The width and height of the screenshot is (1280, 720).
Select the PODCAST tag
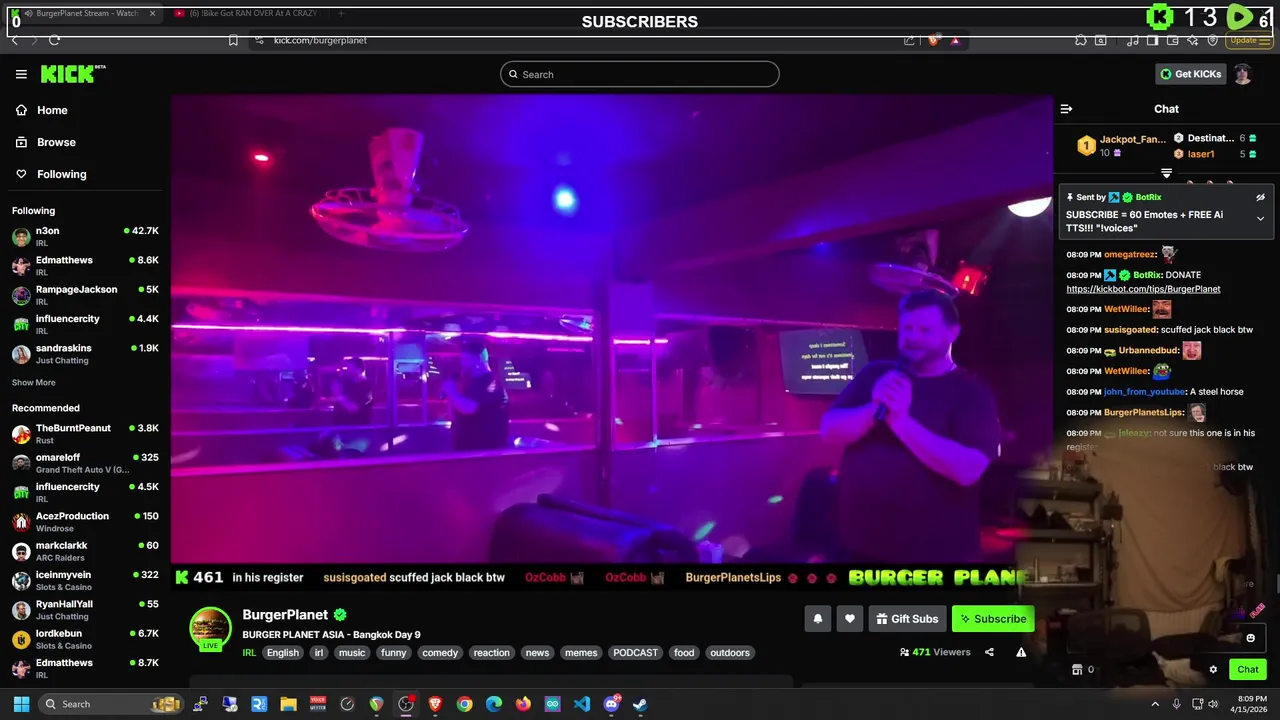[636, 653]
